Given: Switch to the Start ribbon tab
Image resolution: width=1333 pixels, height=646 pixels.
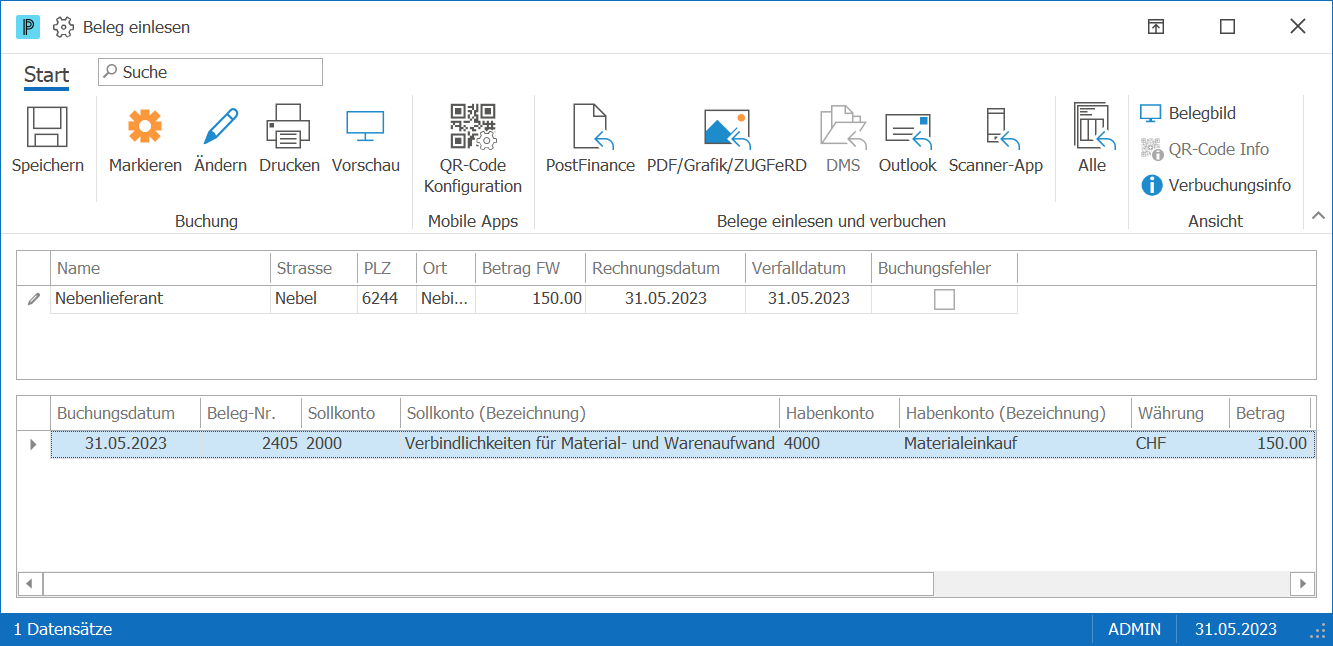Looking at the screenshot, I should click(46, 74).
